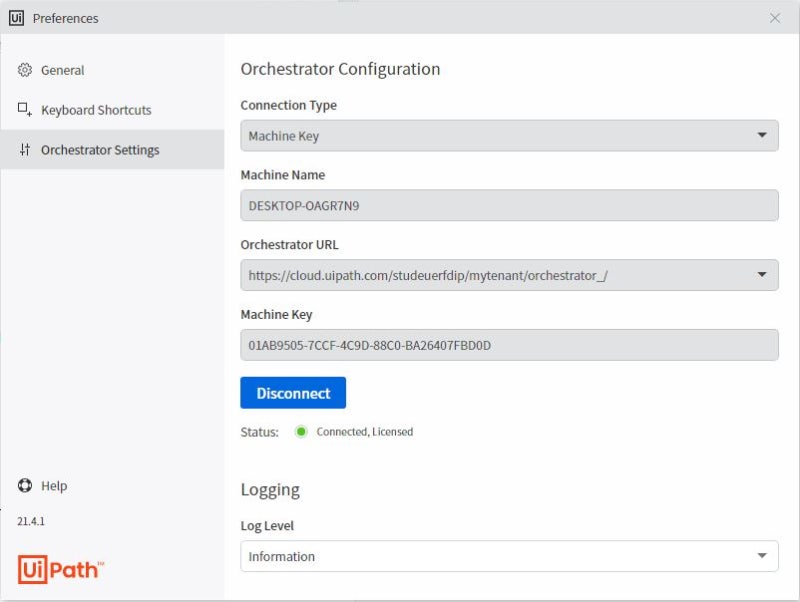The height and width of the screenshot is (602, 800).
Task: Expand the Orchestrator URL dropdown arrow
Action: pos(762,274)
